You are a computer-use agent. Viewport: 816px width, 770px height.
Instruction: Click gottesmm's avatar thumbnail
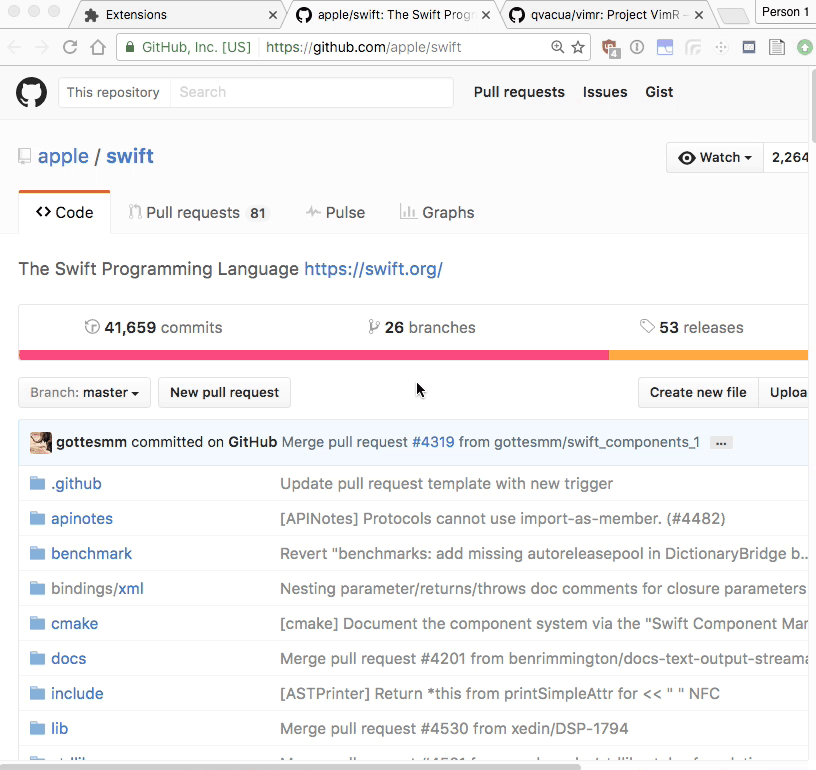41,443
